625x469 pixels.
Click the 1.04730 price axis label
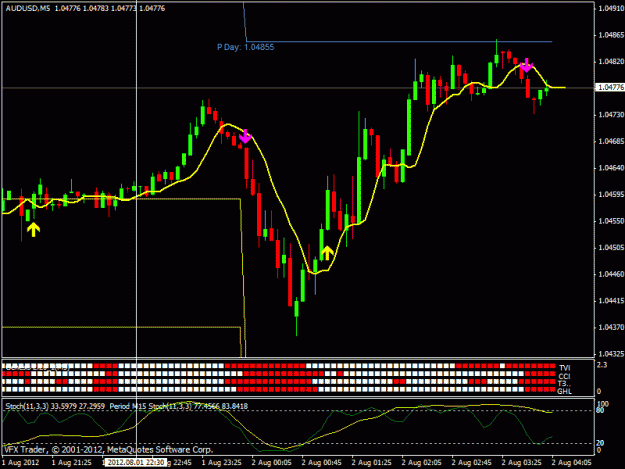[x=611, y=115]
